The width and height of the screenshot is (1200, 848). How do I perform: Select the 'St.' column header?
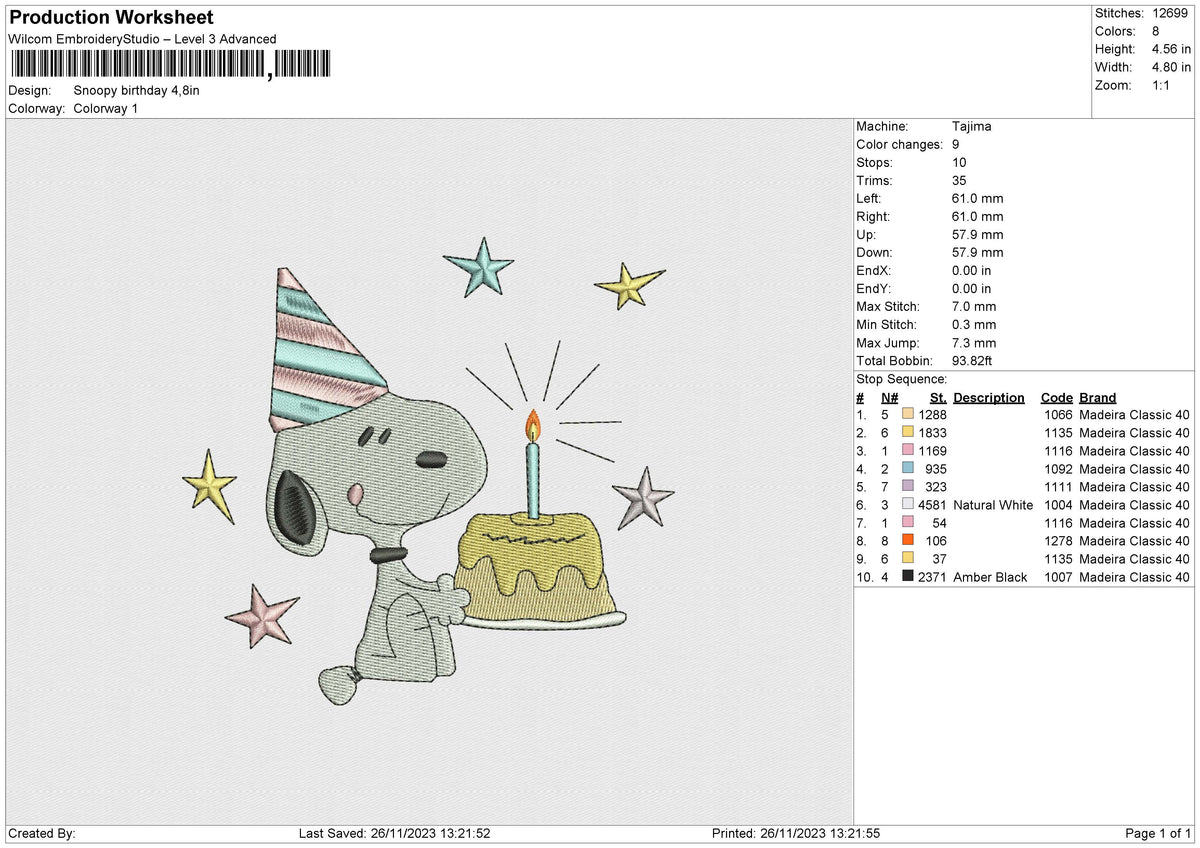(938, 397)
